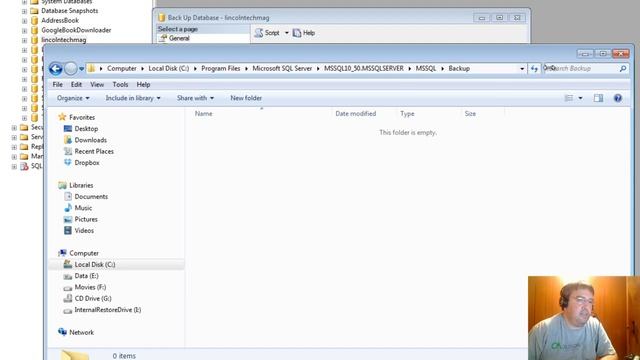
Task: Click Help in Back Up Database toolbar
Action: tap(304, 33)
